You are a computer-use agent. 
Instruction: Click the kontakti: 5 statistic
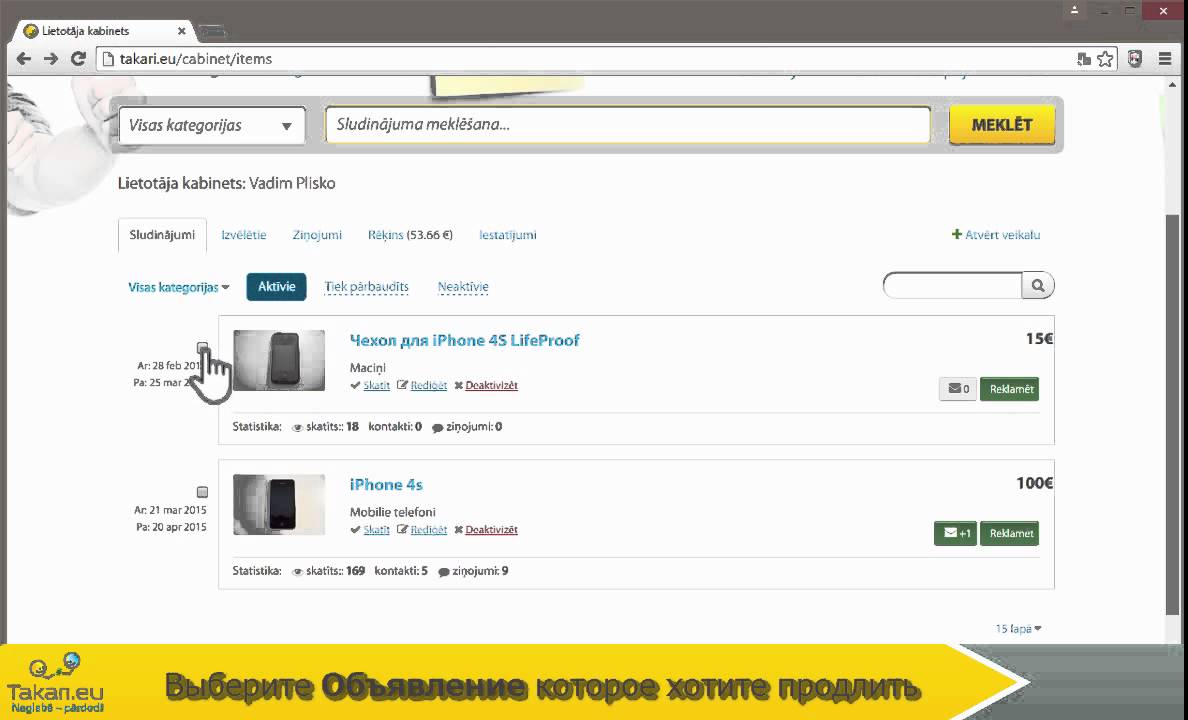(x=401, y=571)
